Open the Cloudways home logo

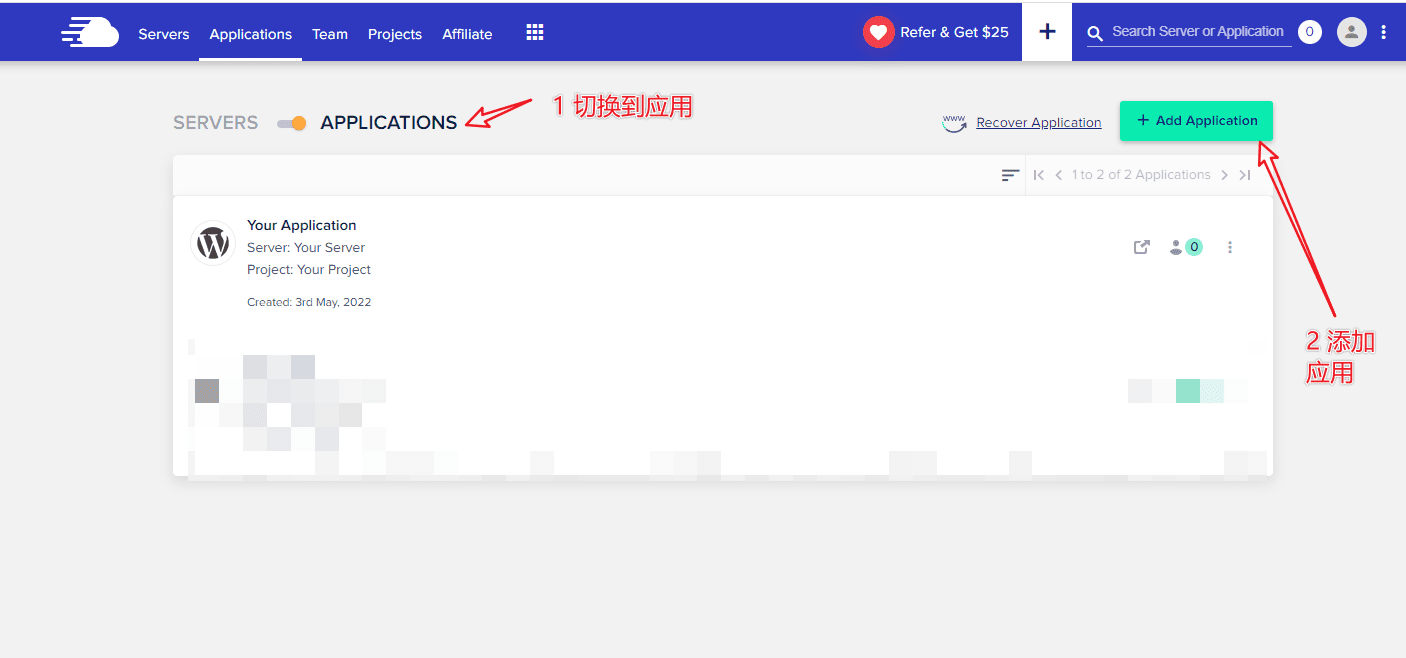click(89, 31)
